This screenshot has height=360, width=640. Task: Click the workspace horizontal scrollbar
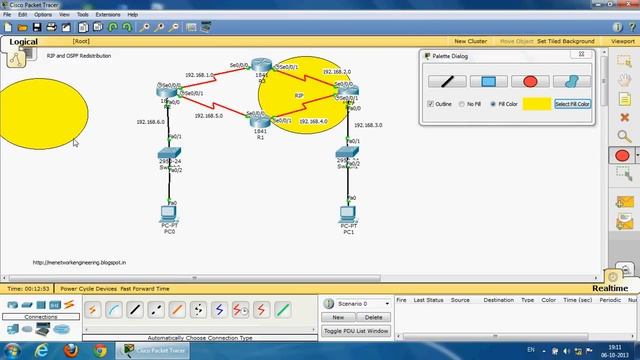(x=194, y=278)
